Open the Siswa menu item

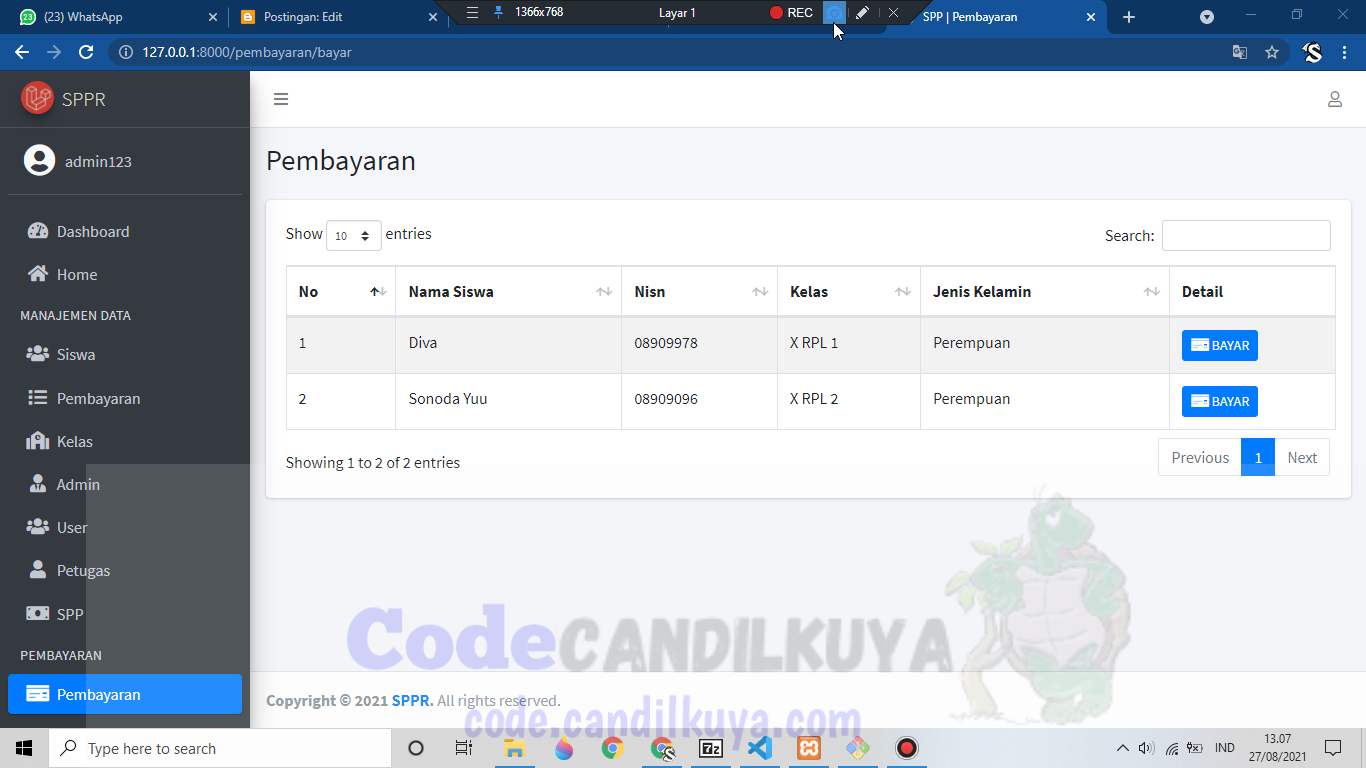(x=125, y=354)
